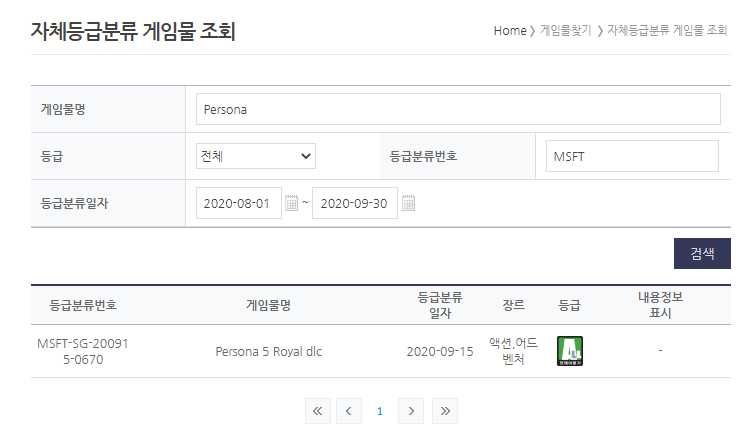Image resolution: width=748 pixels, height=436 pixels.
Task: Click the 검색 search button
Action: (702, 253)
